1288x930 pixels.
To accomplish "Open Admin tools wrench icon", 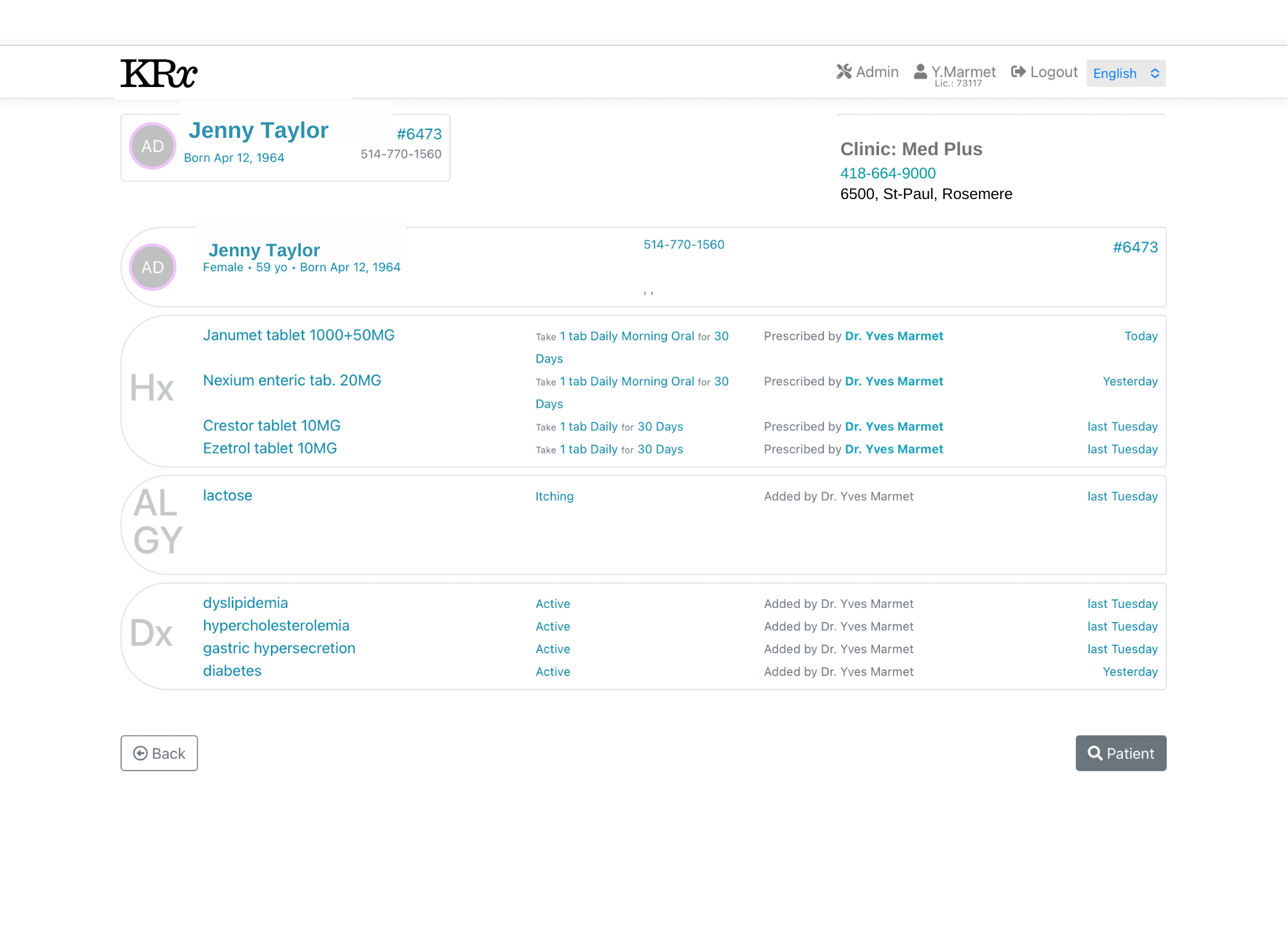I will click(x=844, y=72).
